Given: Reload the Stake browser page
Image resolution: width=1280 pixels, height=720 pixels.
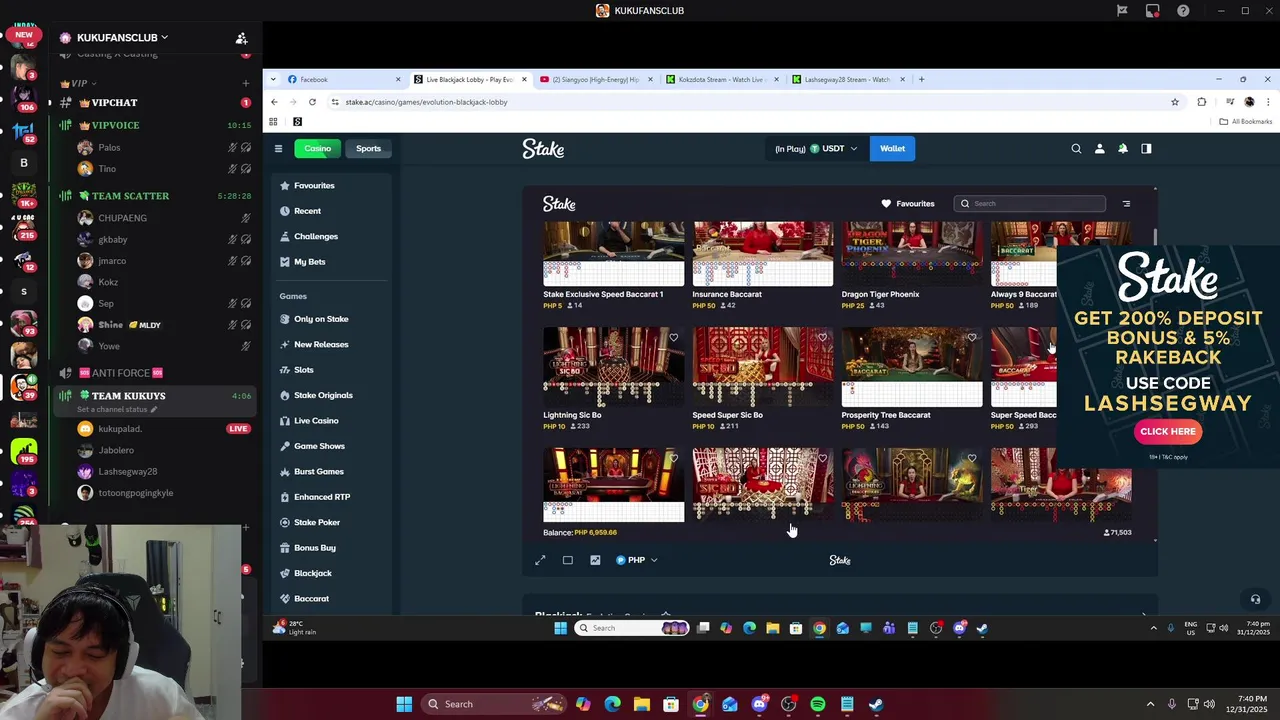Looking at the screenshot, I should coord(312,102).
